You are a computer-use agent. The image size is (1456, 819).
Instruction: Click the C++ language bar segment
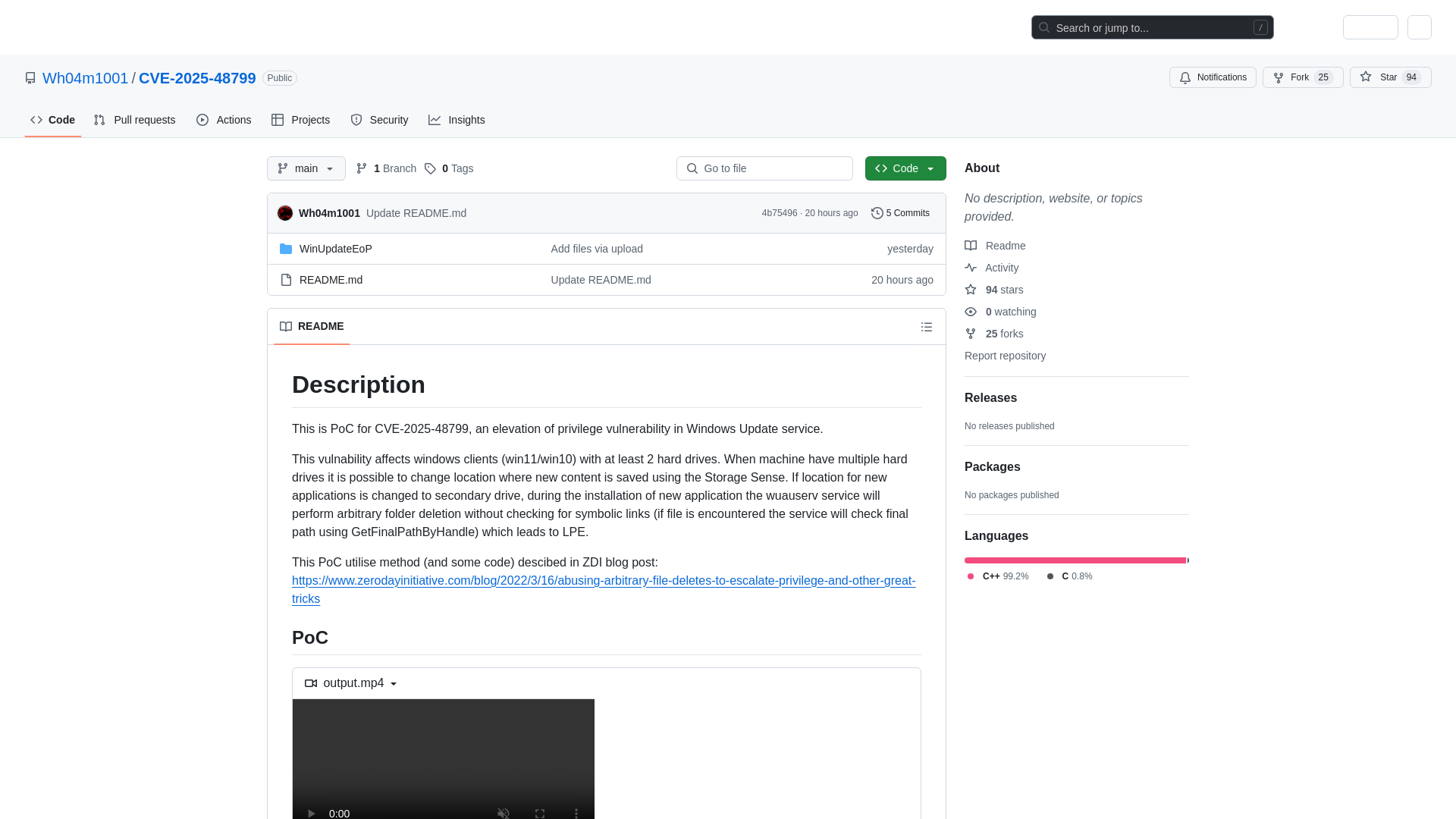pos(1075,560)
